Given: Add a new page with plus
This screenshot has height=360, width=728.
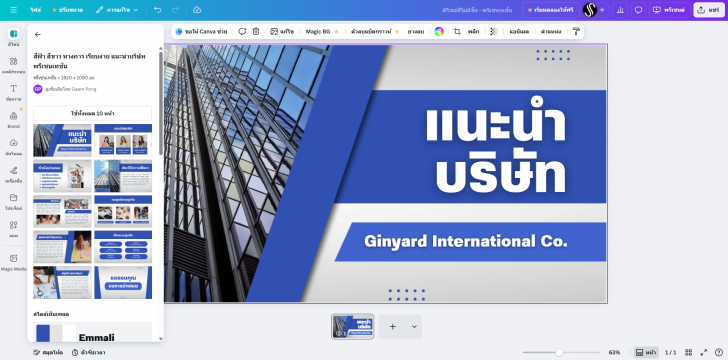Looking at the screenshot, I should 392,327.
